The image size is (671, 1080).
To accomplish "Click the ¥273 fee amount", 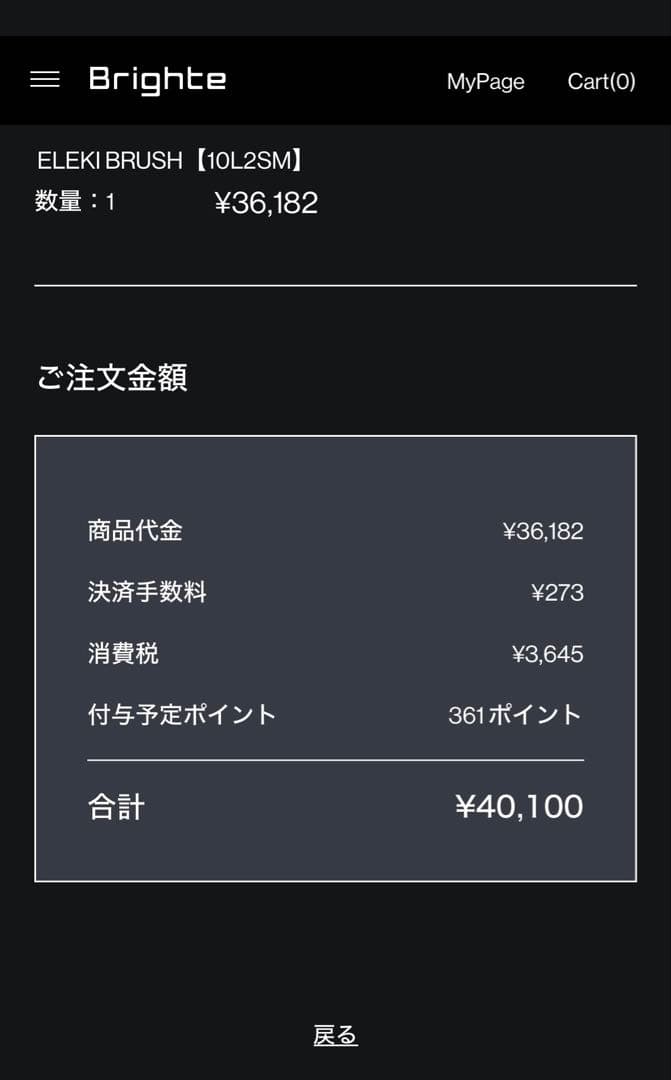I will (557, 593).
